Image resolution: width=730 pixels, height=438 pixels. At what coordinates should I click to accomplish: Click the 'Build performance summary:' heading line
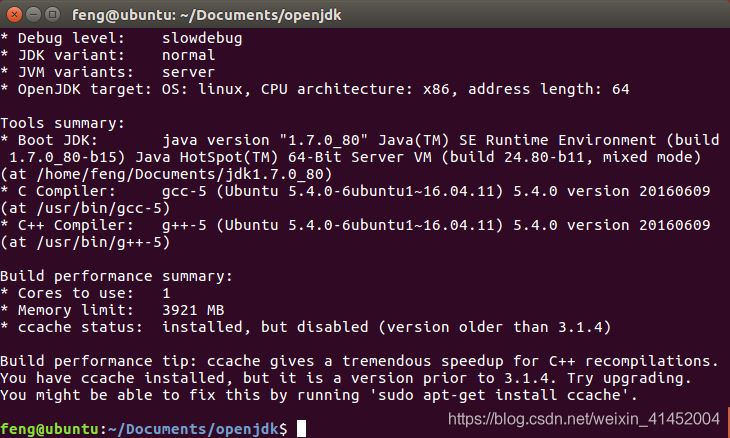[x=117, y=276]
